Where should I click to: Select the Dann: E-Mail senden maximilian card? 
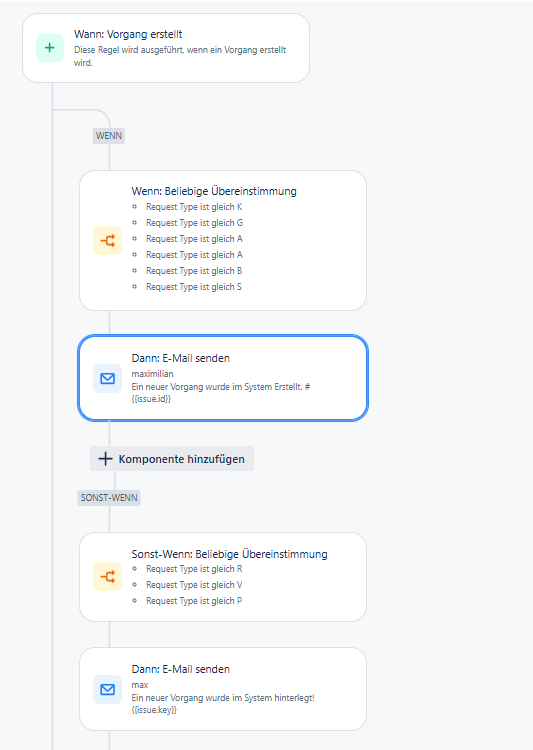click(x=223, y=378)
